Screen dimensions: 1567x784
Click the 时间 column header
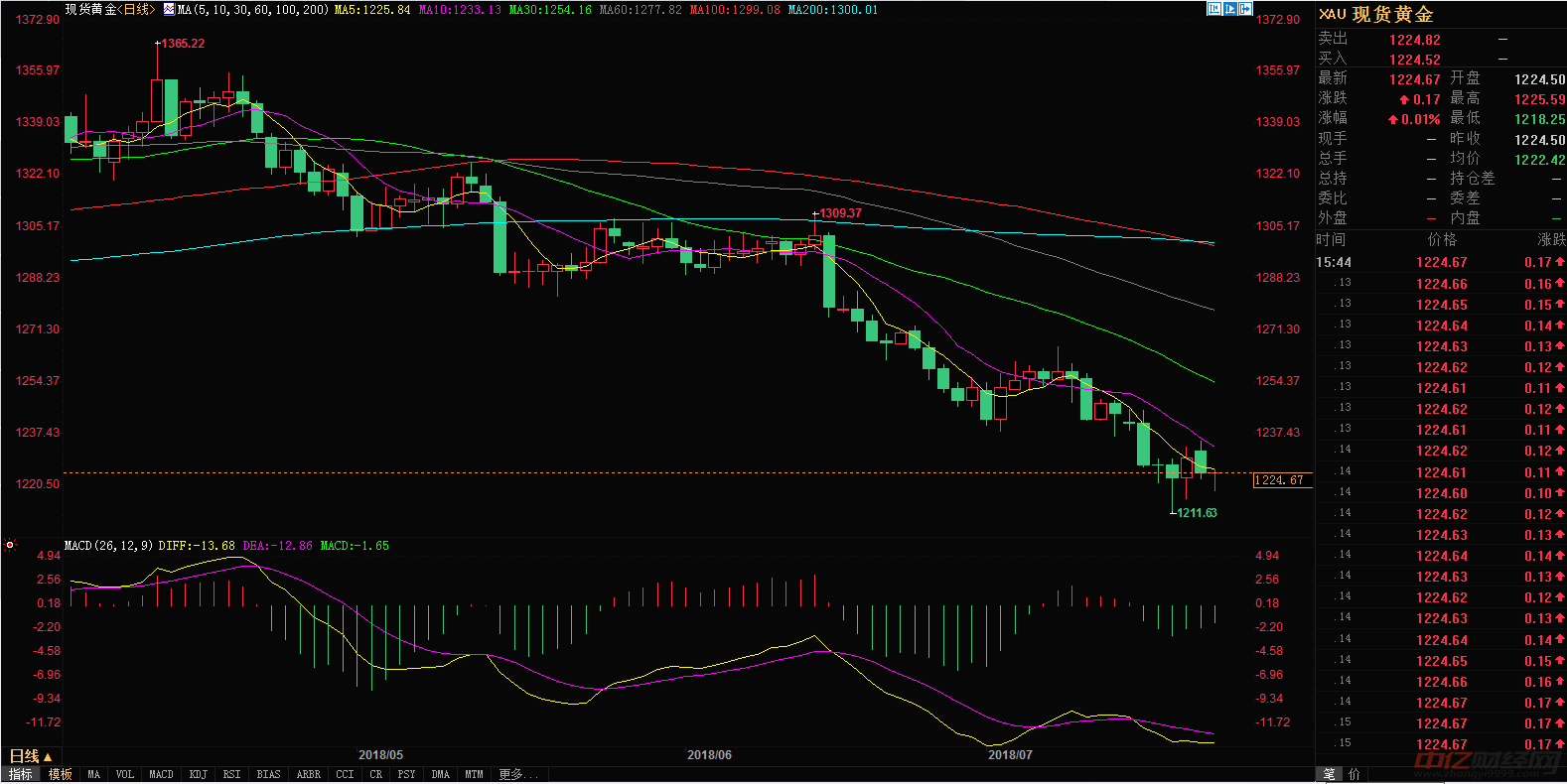click(x=1331, y=239)
